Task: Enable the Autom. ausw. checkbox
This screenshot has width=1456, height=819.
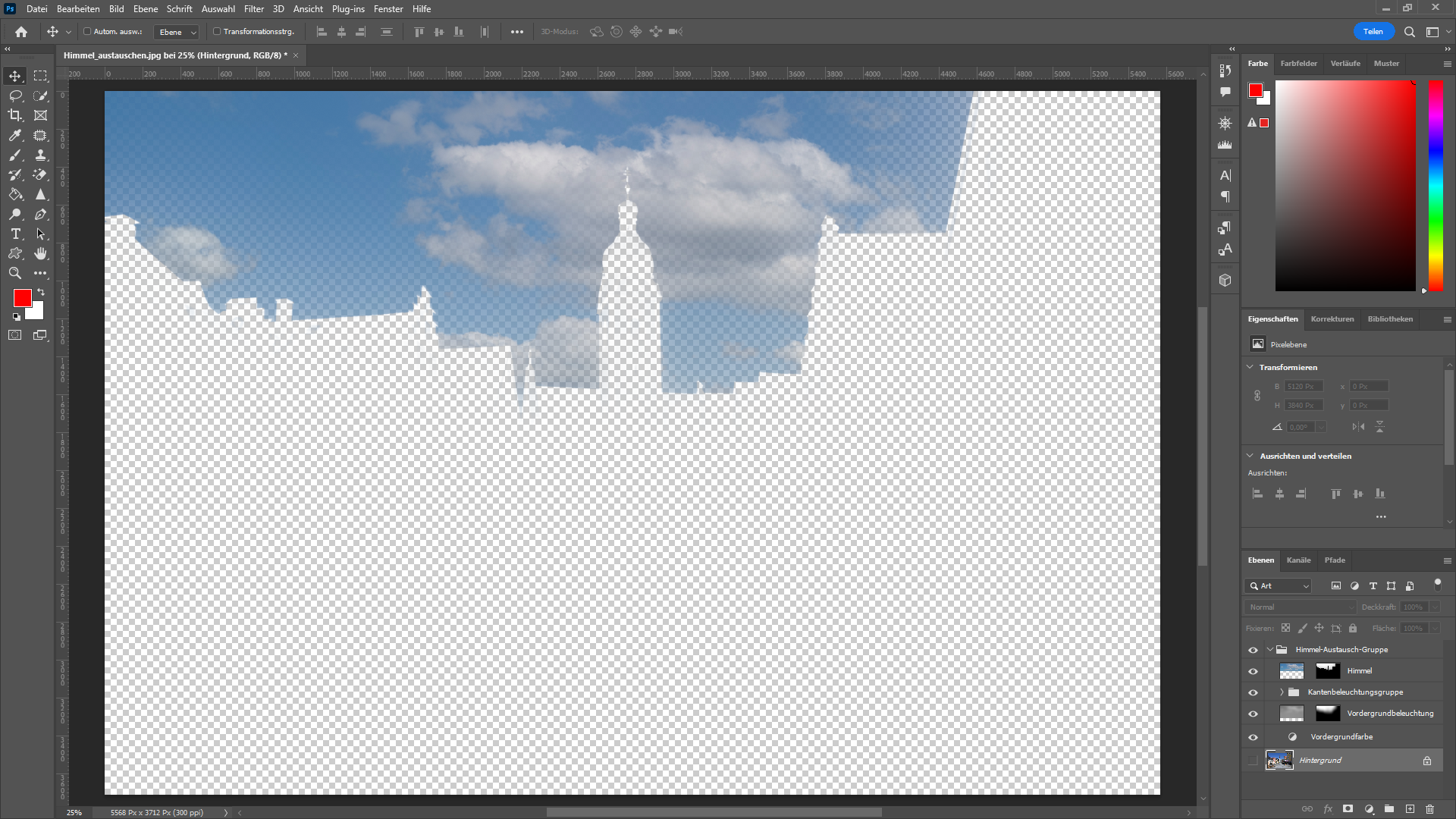Action: click(87, 32)
